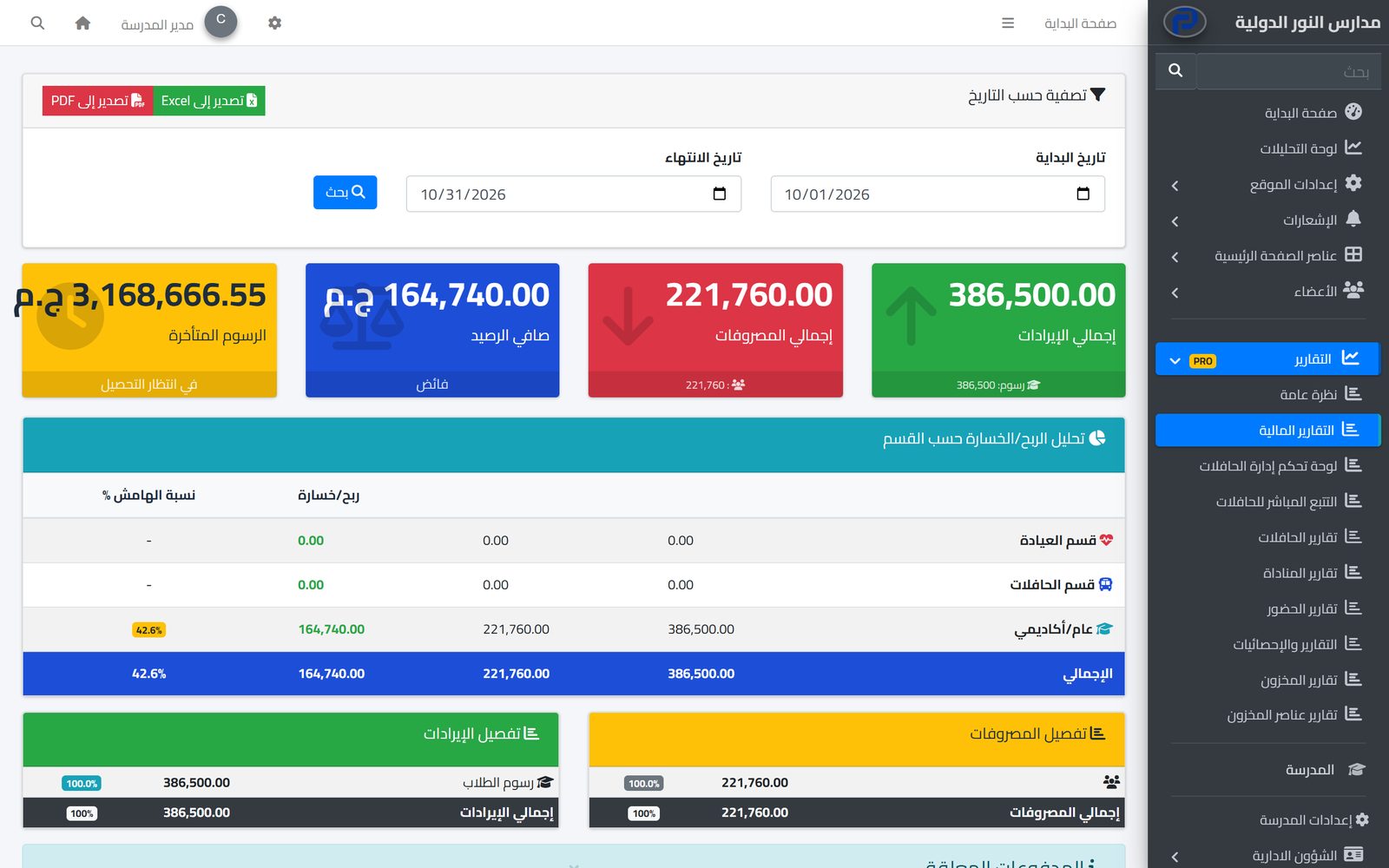The image size is (1389, 868).
Task: Export report with تصدير إلى Excel
Action: [x=209, y=101]
